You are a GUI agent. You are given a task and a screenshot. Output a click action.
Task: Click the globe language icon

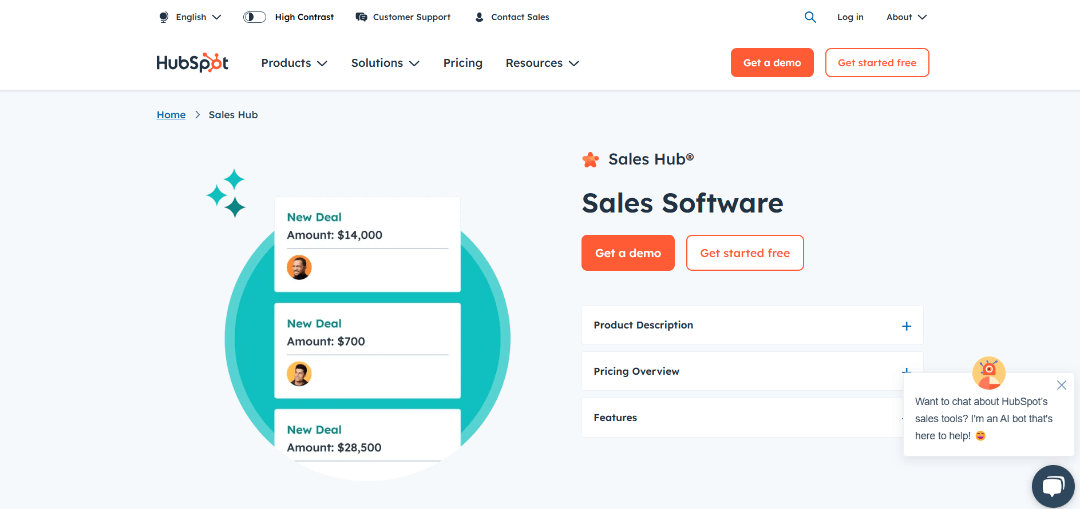164,17
